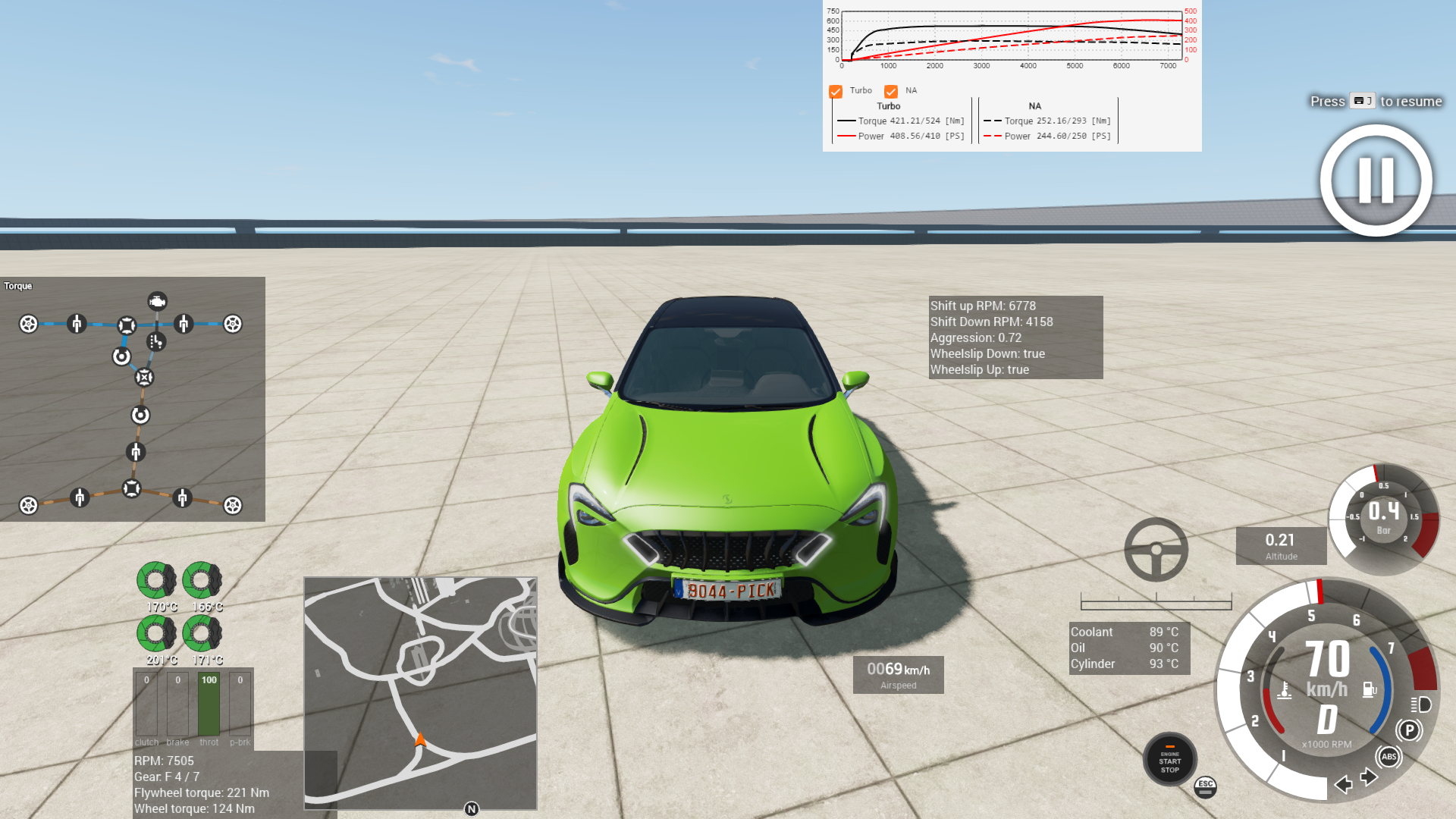Click the steering position bar below wheel
The width and height of the screenshot is (1456, 819).
(x=1156, y=604)
